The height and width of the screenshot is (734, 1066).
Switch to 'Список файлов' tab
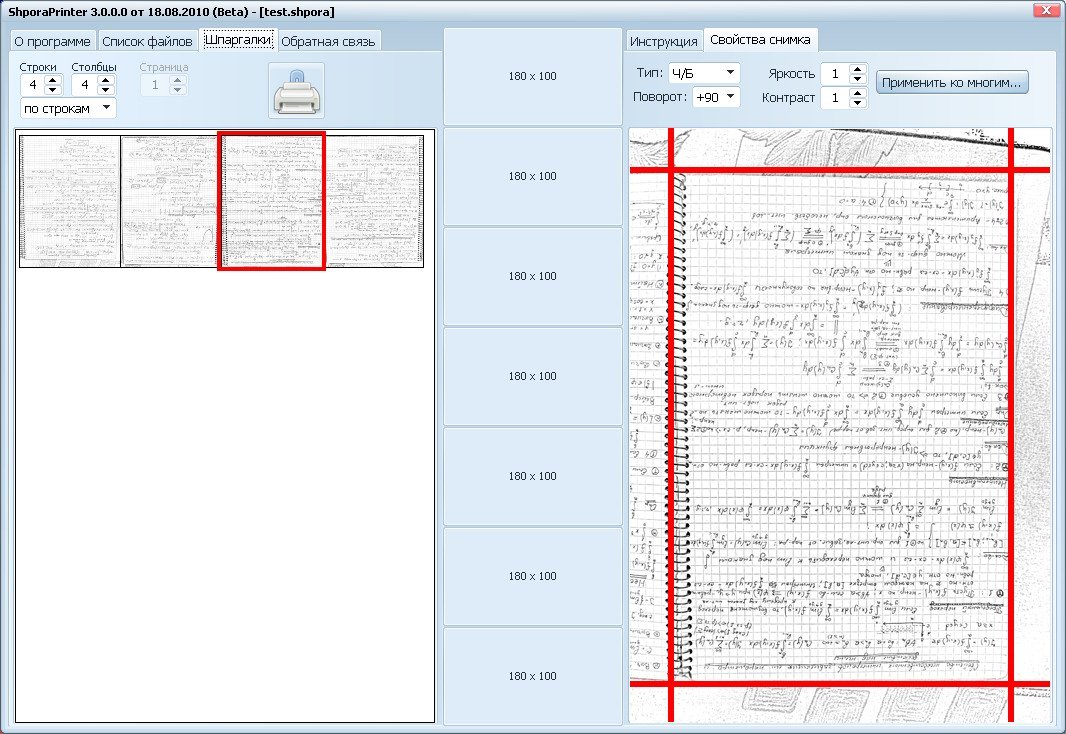pyautogui.click(x=148, y=41)
